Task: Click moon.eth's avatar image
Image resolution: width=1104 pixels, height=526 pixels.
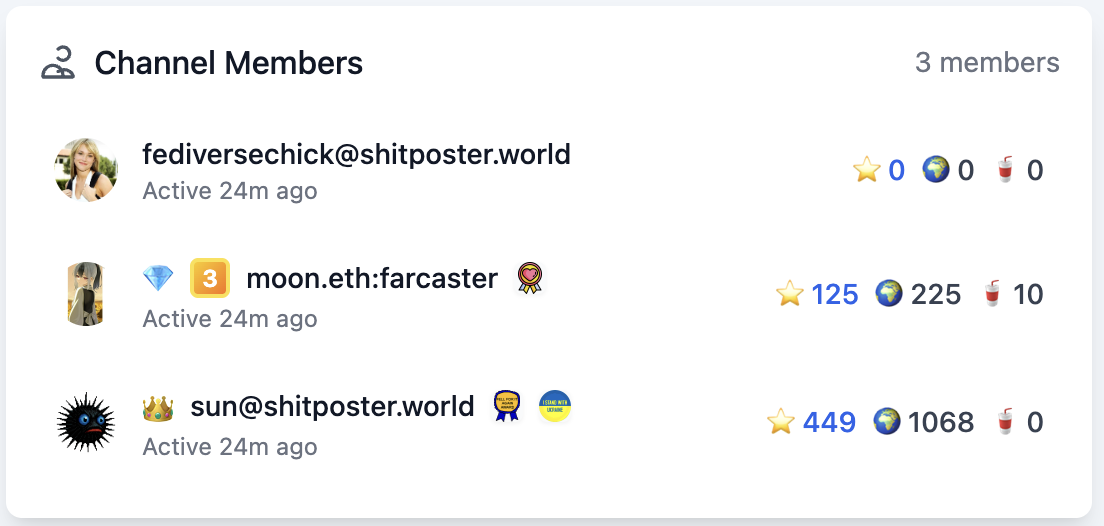Action: [x=86, y=294]
